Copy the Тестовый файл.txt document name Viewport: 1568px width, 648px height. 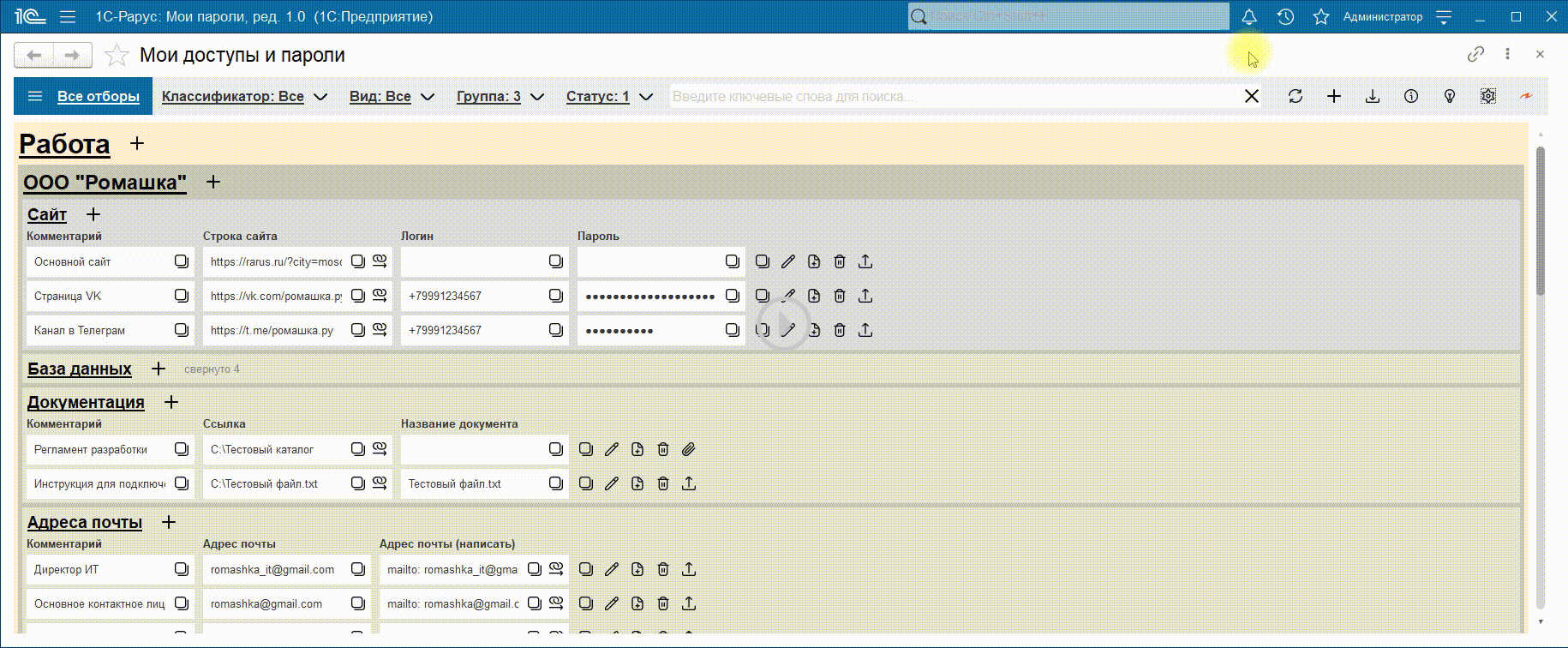(x=555, y=483)
